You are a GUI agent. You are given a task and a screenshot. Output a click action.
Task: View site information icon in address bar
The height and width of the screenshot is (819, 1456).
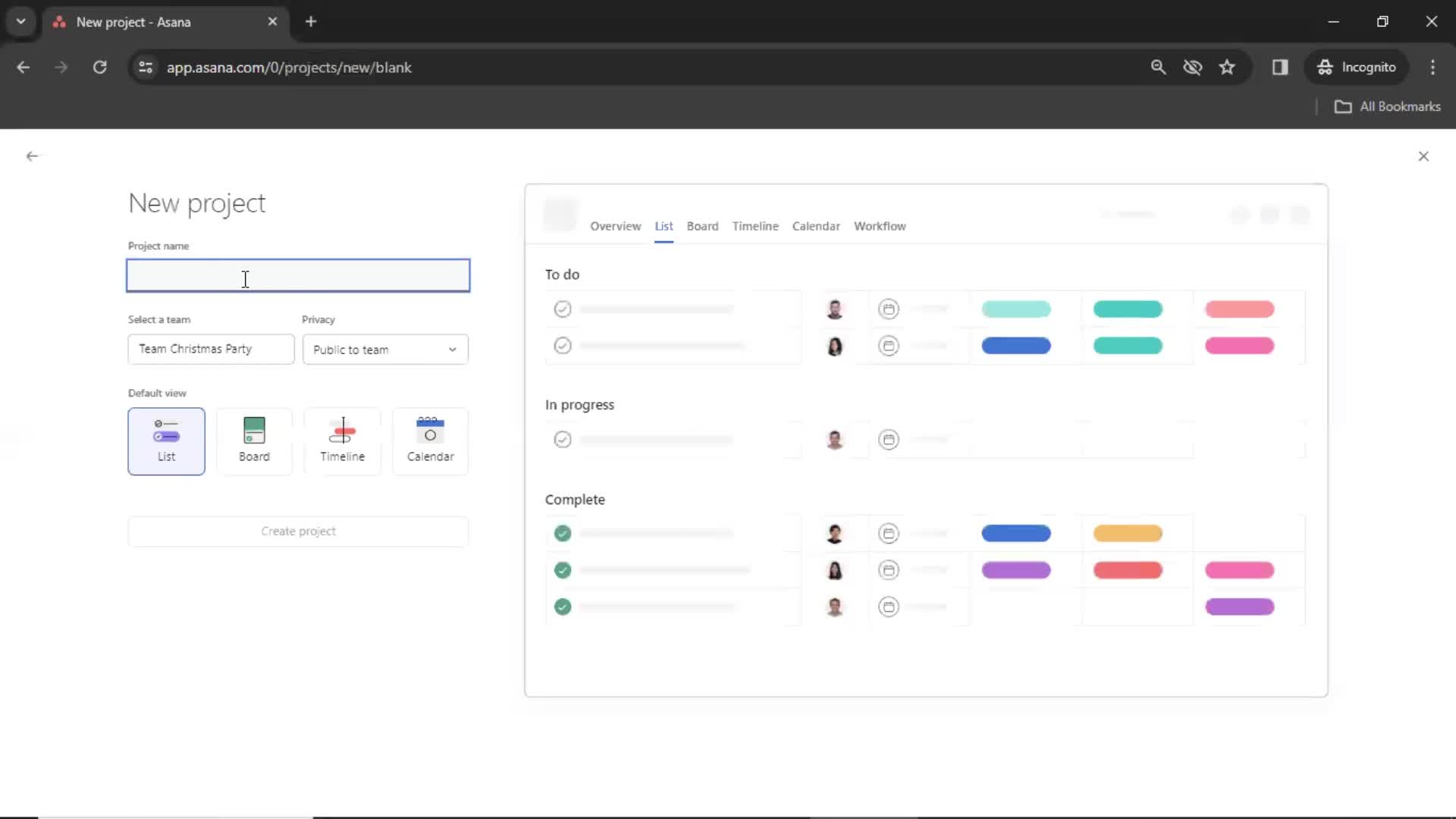coord(146,67)
